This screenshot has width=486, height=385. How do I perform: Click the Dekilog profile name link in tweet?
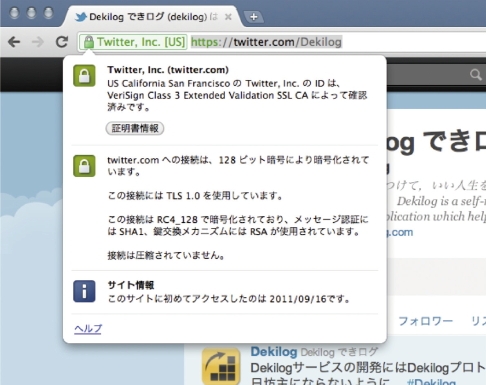coord(274,352)
